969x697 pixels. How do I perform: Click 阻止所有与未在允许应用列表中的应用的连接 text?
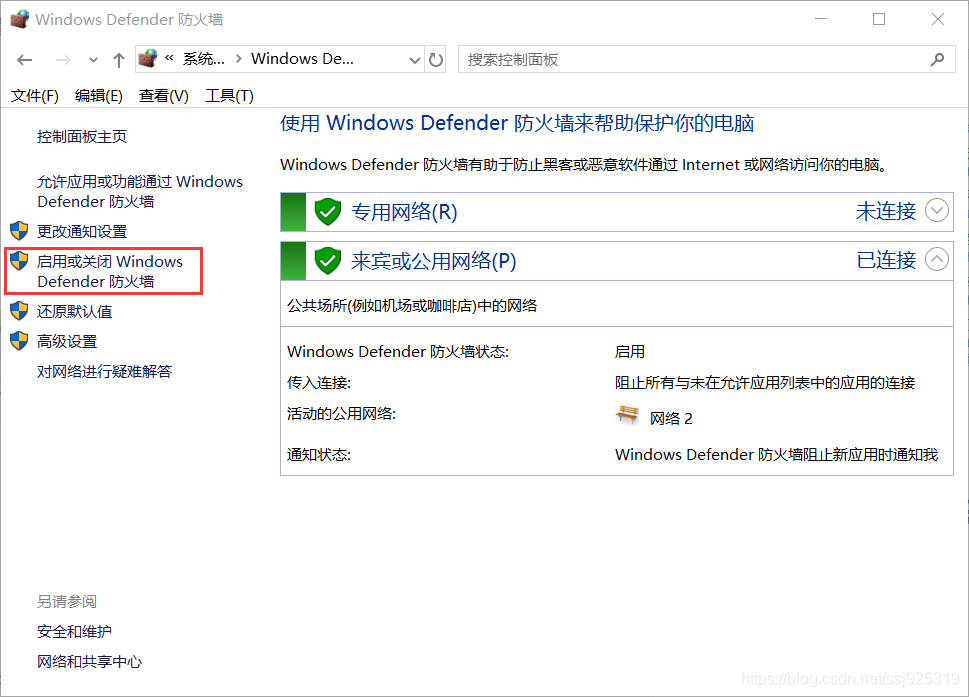click(764, 383)
